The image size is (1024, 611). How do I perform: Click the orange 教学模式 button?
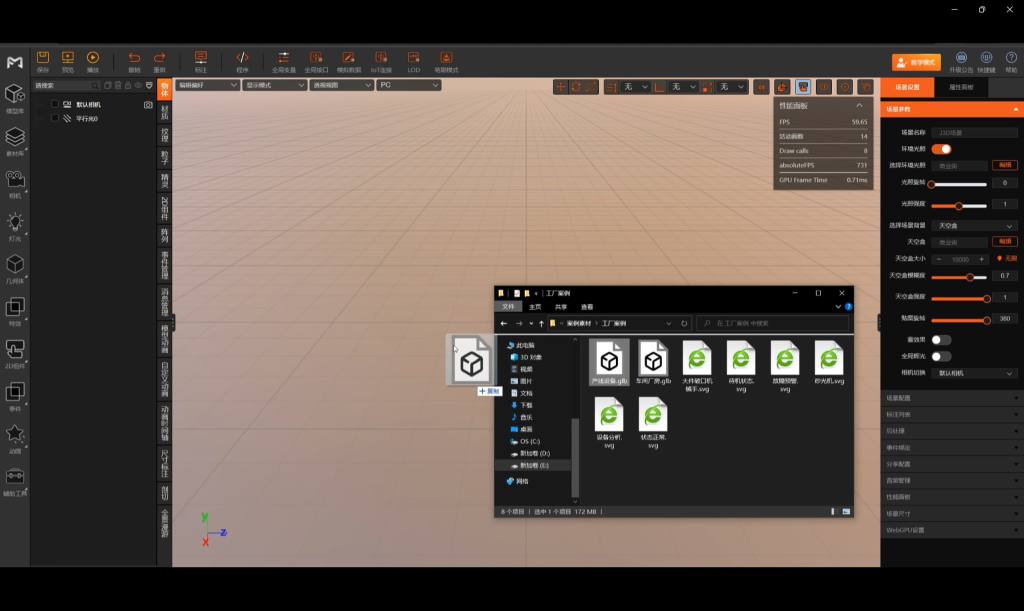coord(916,62)
